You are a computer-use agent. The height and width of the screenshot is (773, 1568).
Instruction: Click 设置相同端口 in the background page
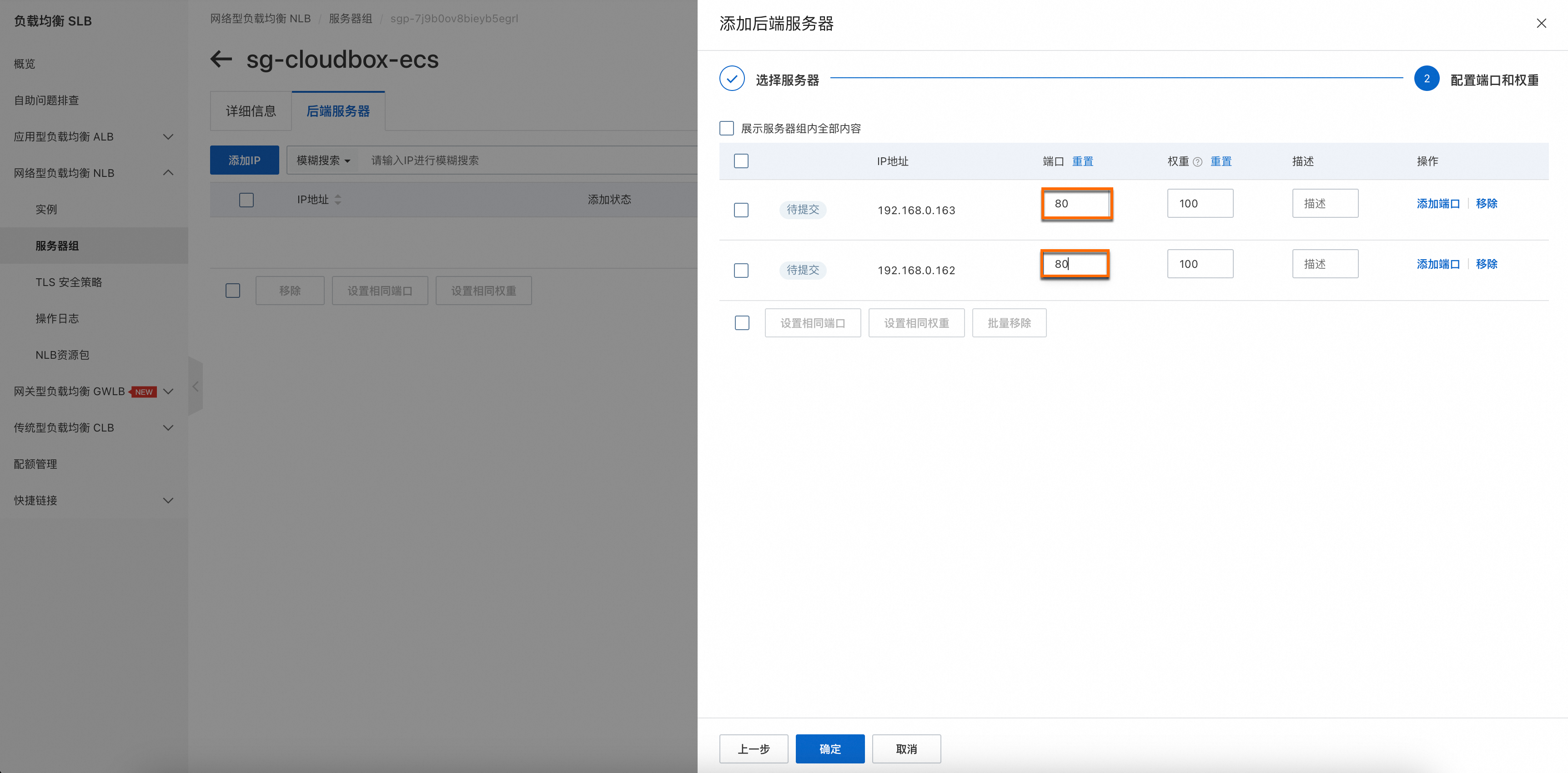click(x=380, y=291)
